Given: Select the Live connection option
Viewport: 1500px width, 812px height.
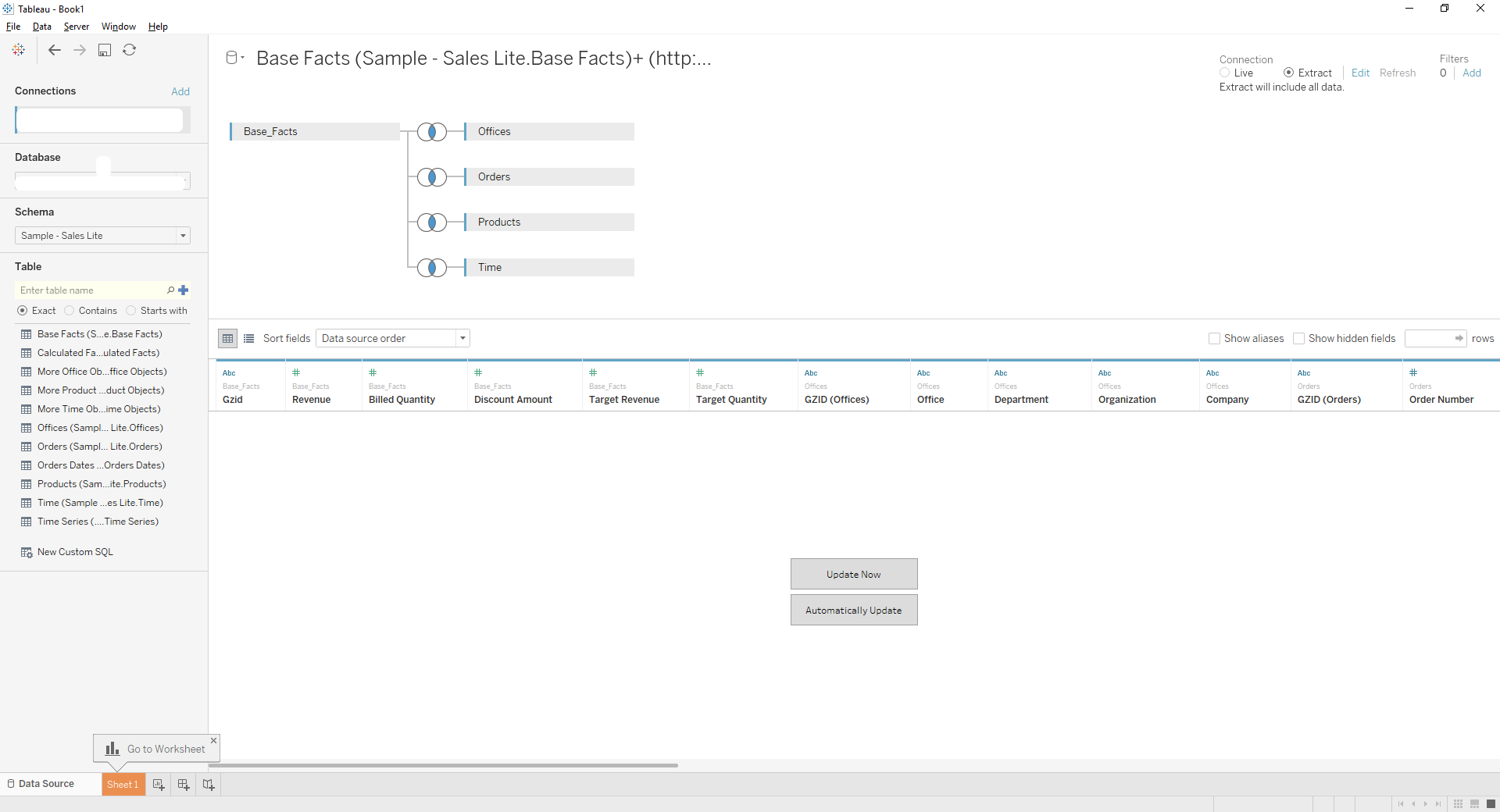Looking at the screenshot, I should (x=1224, y=73).
